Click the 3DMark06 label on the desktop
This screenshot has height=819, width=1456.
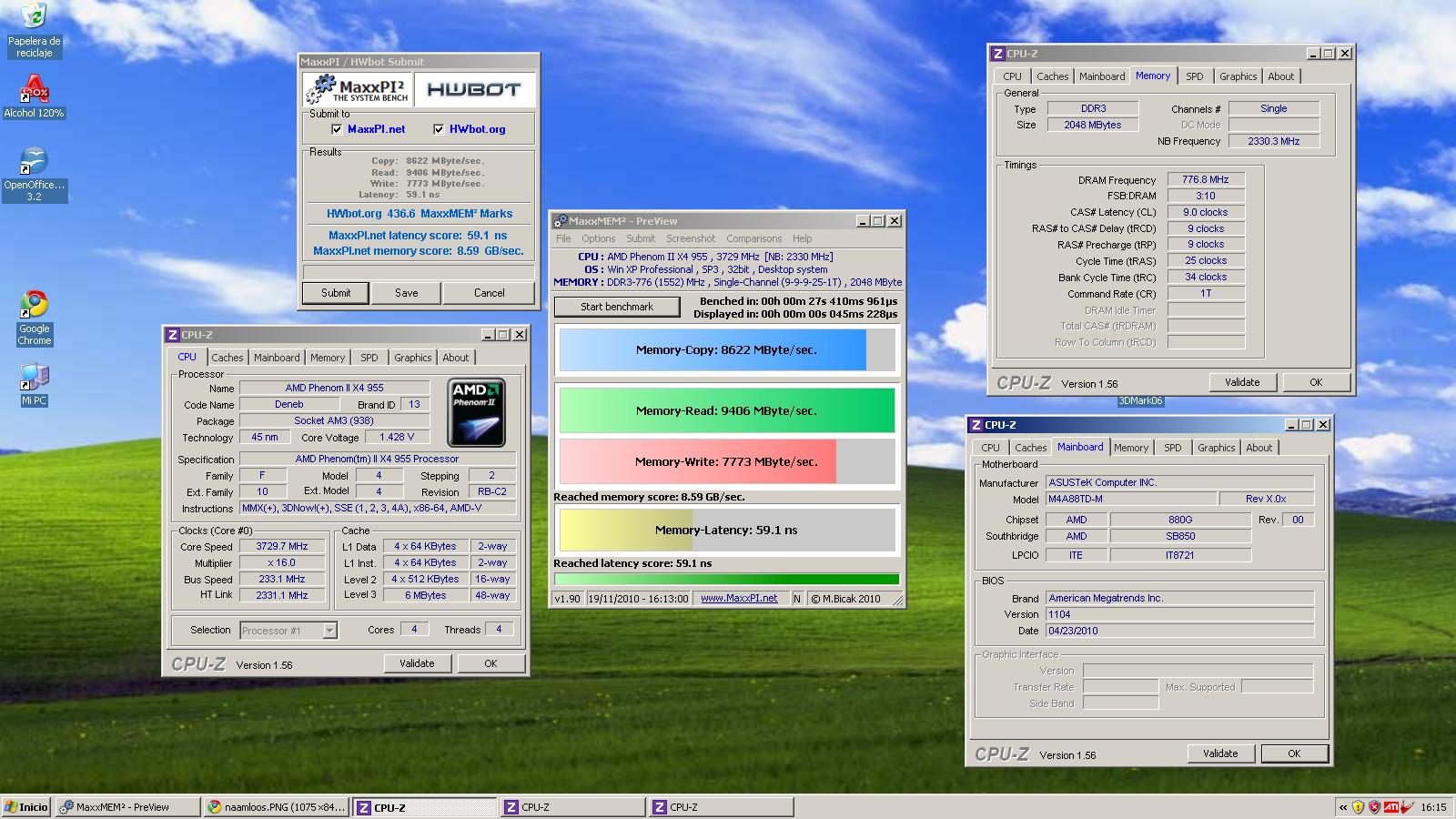point(1140,400)
